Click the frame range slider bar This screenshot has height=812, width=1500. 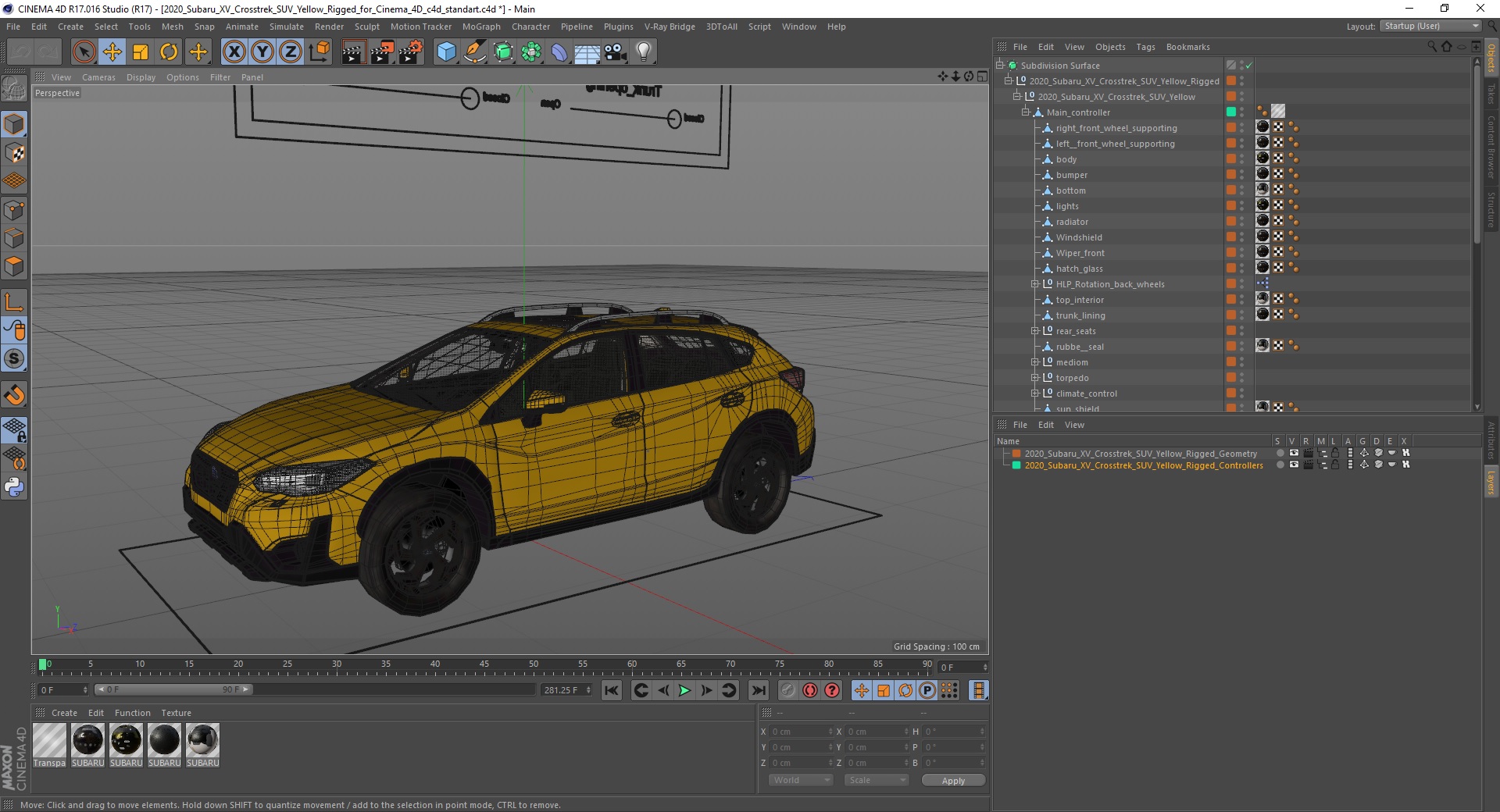click(173, 689)
